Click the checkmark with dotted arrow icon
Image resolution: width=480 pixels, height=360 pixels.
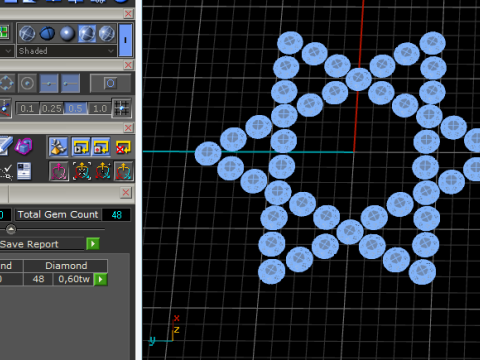pyautogui.click(x=6, y=172)
